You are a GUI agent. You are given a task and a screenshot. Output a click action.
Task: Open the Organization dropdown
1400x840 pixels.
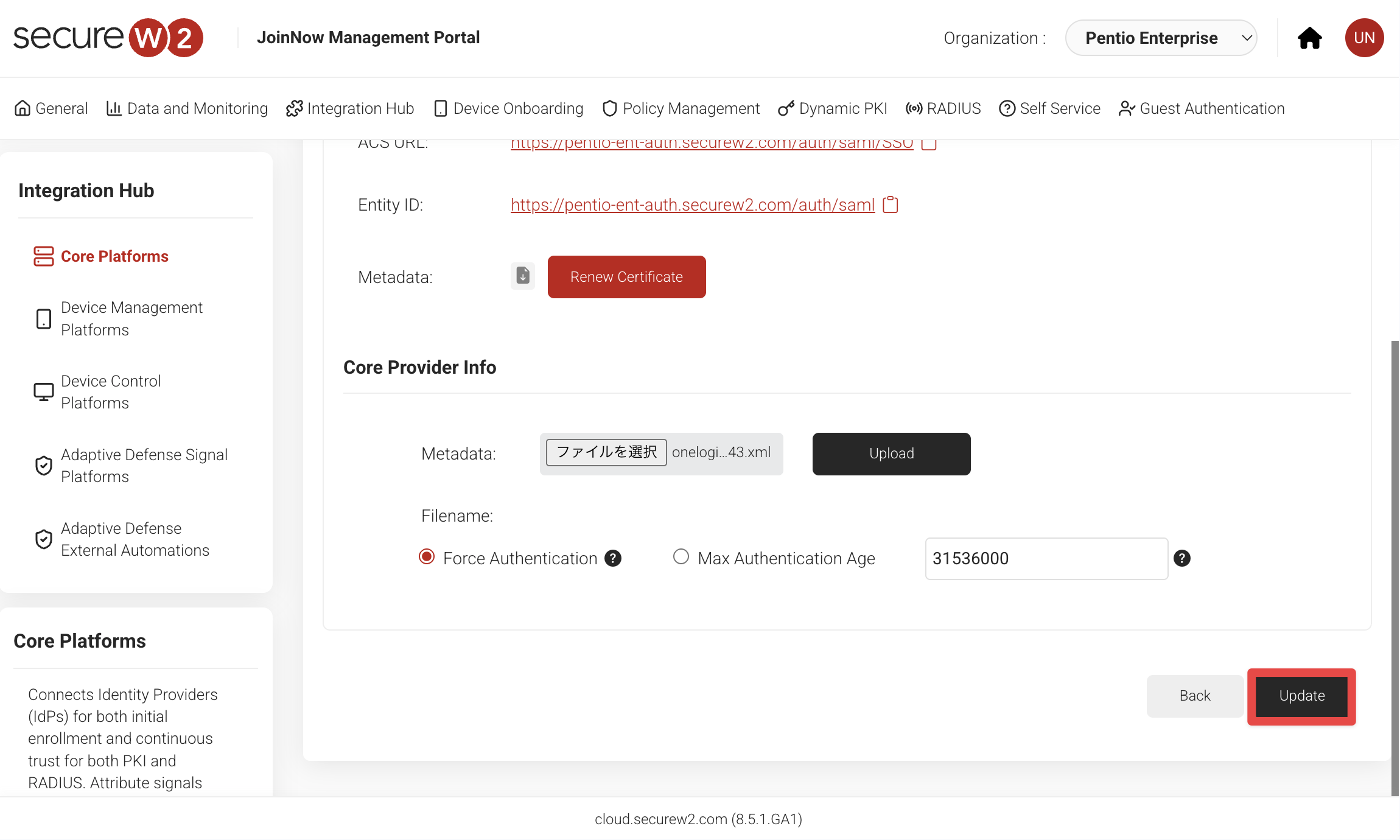[x=1161, y=38]
